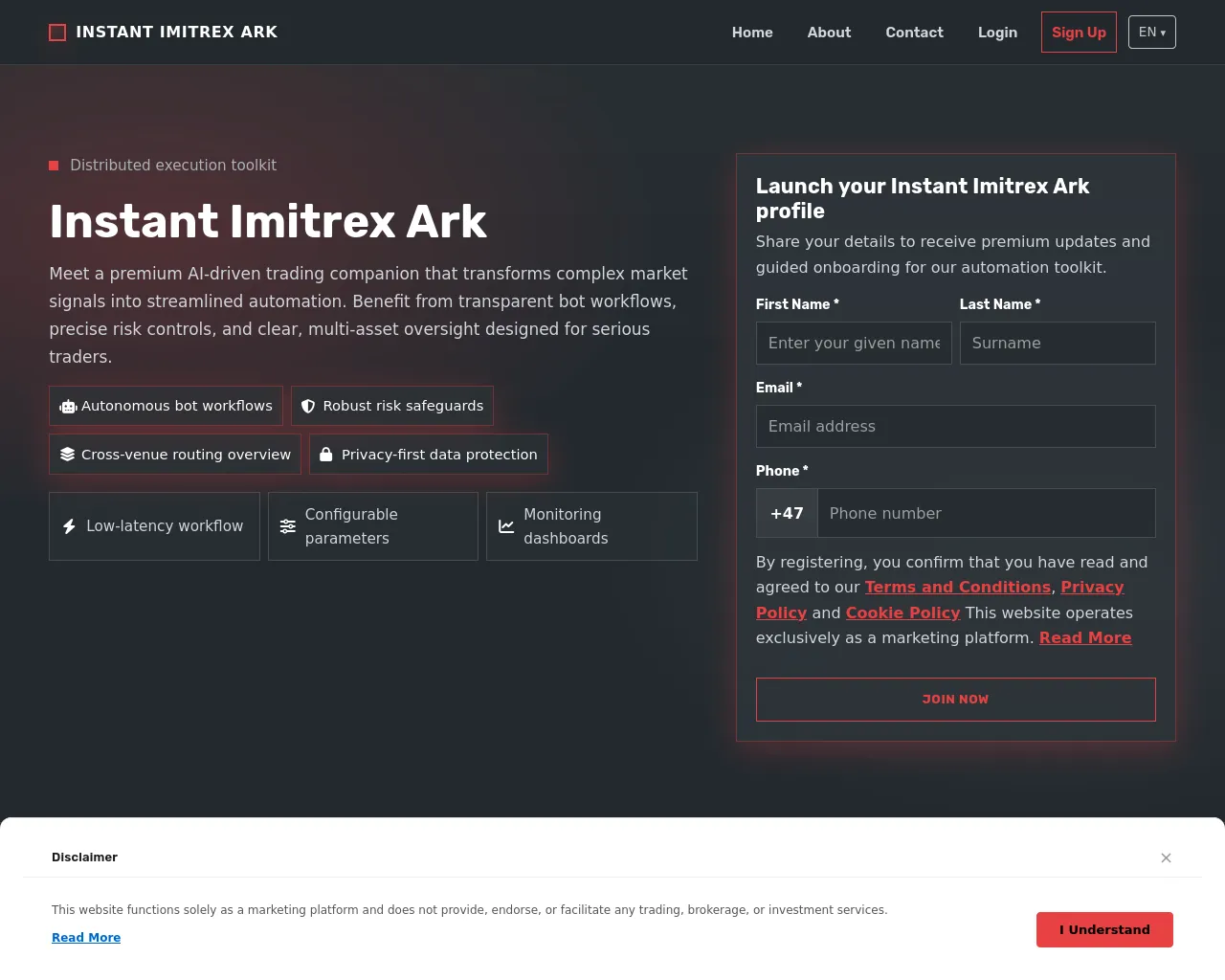Select Contact in the top navigation

[x=914, y=33]
